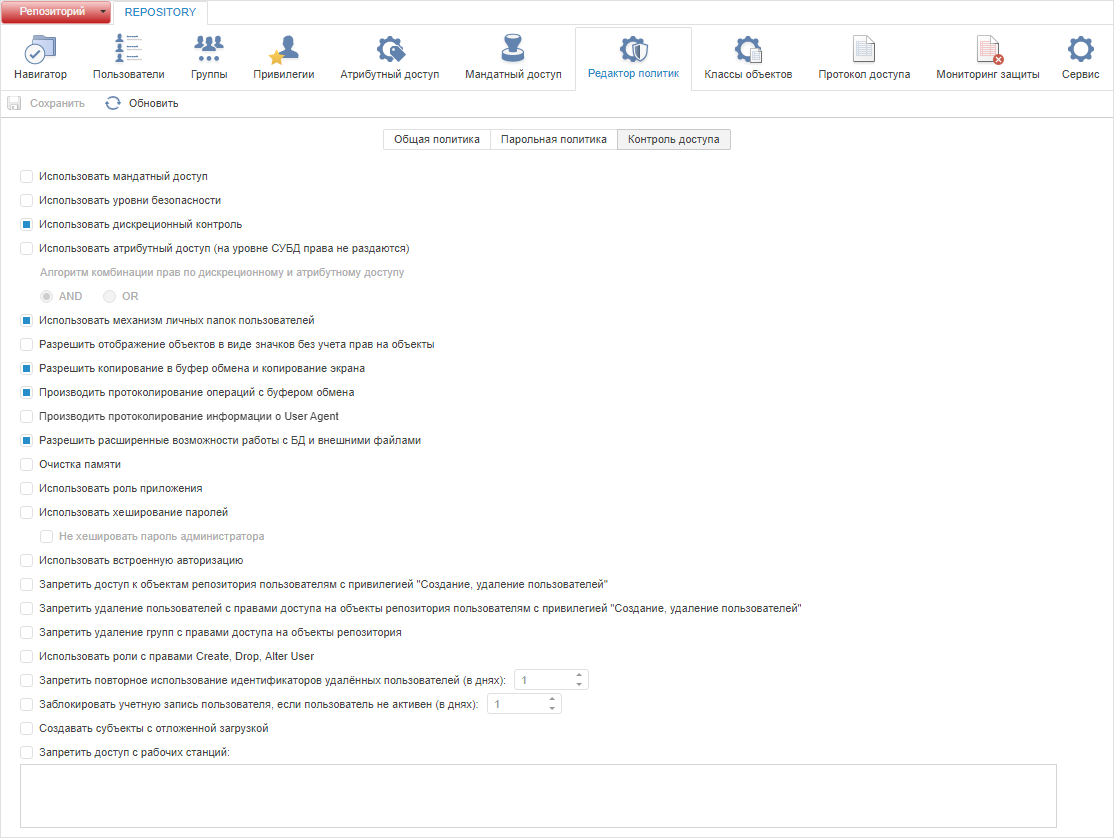
Task: Toggle копирование в буфер обмена checkbox
Action: (x=26, y=369)
